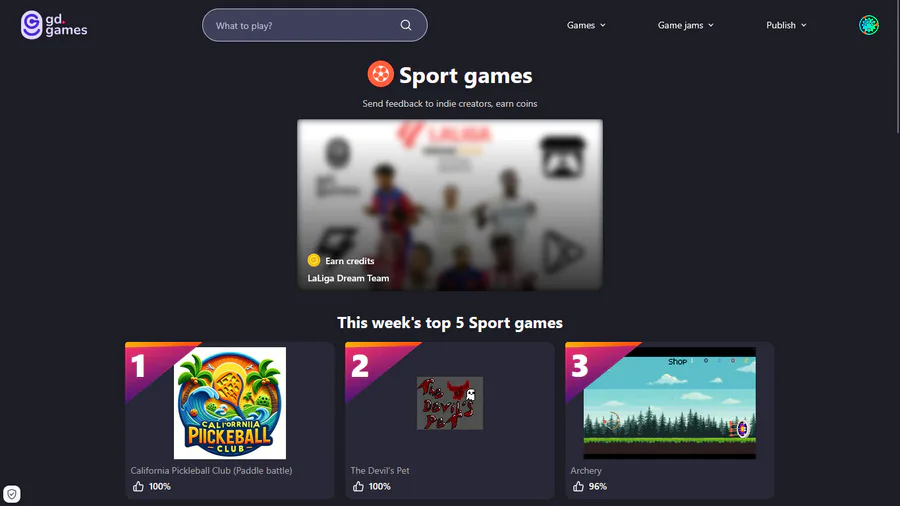Click thumbs-up icon on Archery card

pyautogui.click(x=578, y=486)
